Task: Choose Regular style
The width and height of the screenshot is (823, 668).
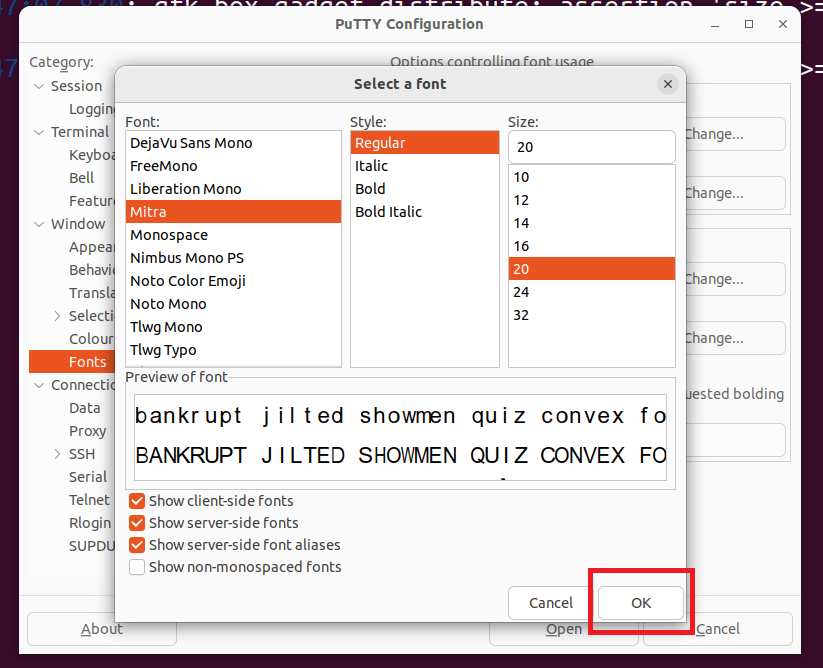Action: (x=425, y=143)
